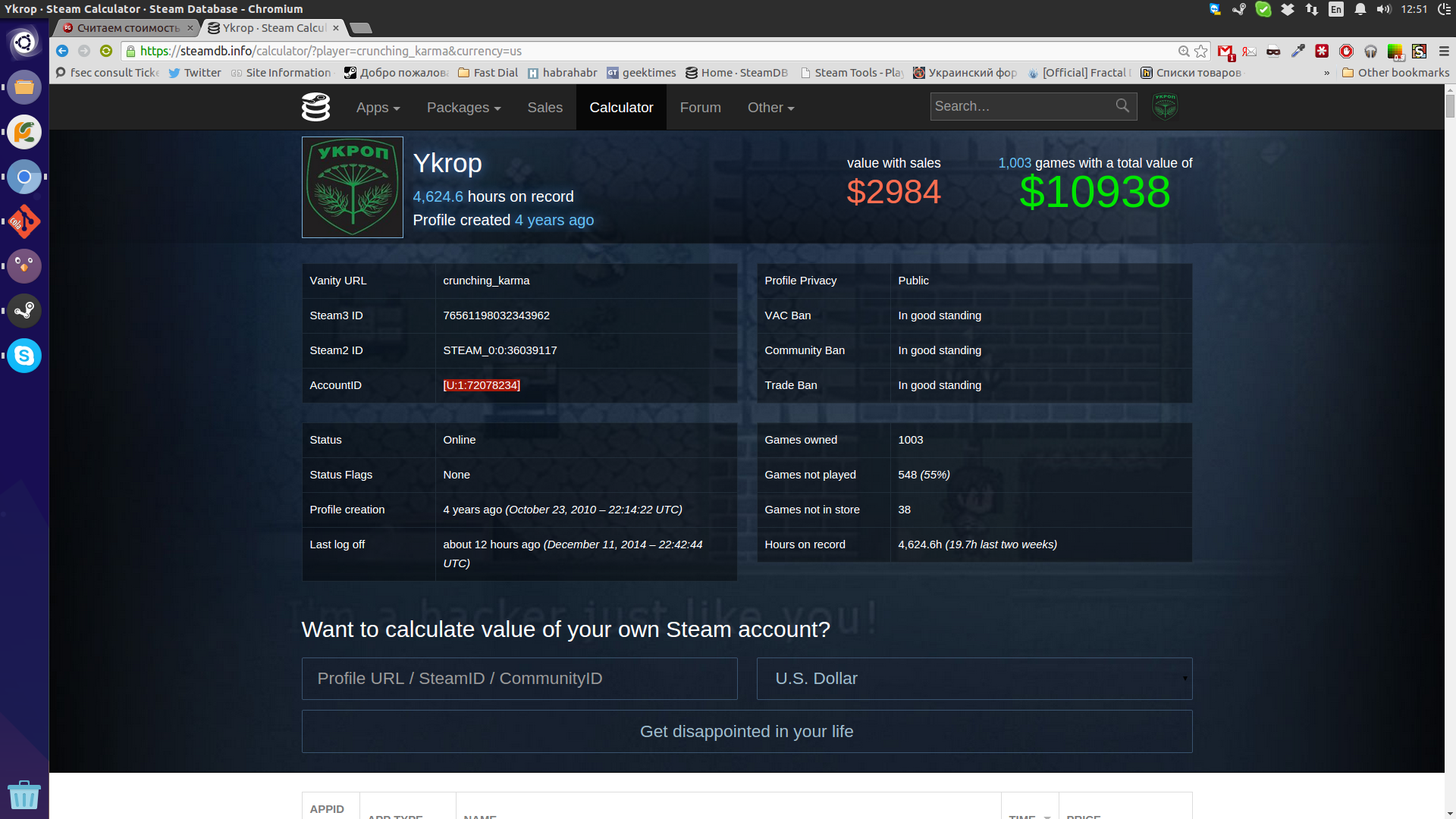Image resolution: width=1456 pixels, height=819 pixels.
Task: Click the headphones extension icon
Action: (x=1371, y=52)
